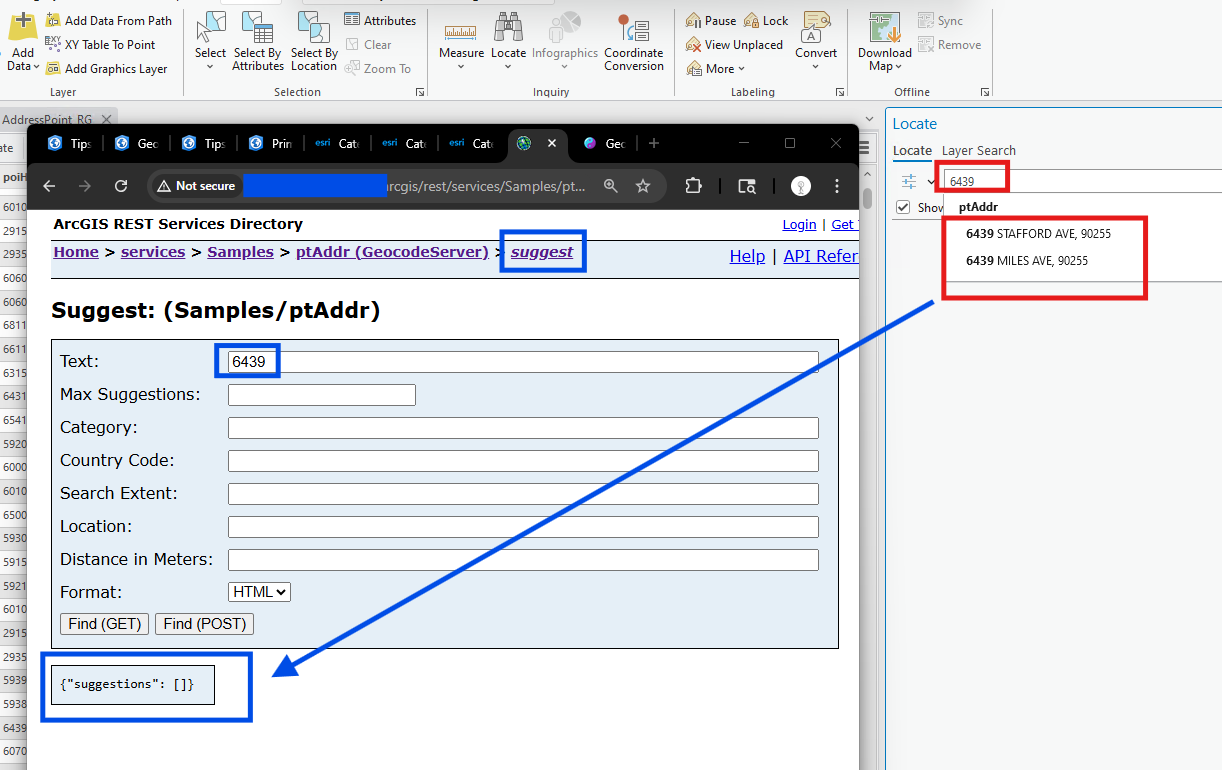The height and width of the screenshot is (770, 1222).
Task: Lock labels in the Labeling group
Action: [x=766, y=21]
